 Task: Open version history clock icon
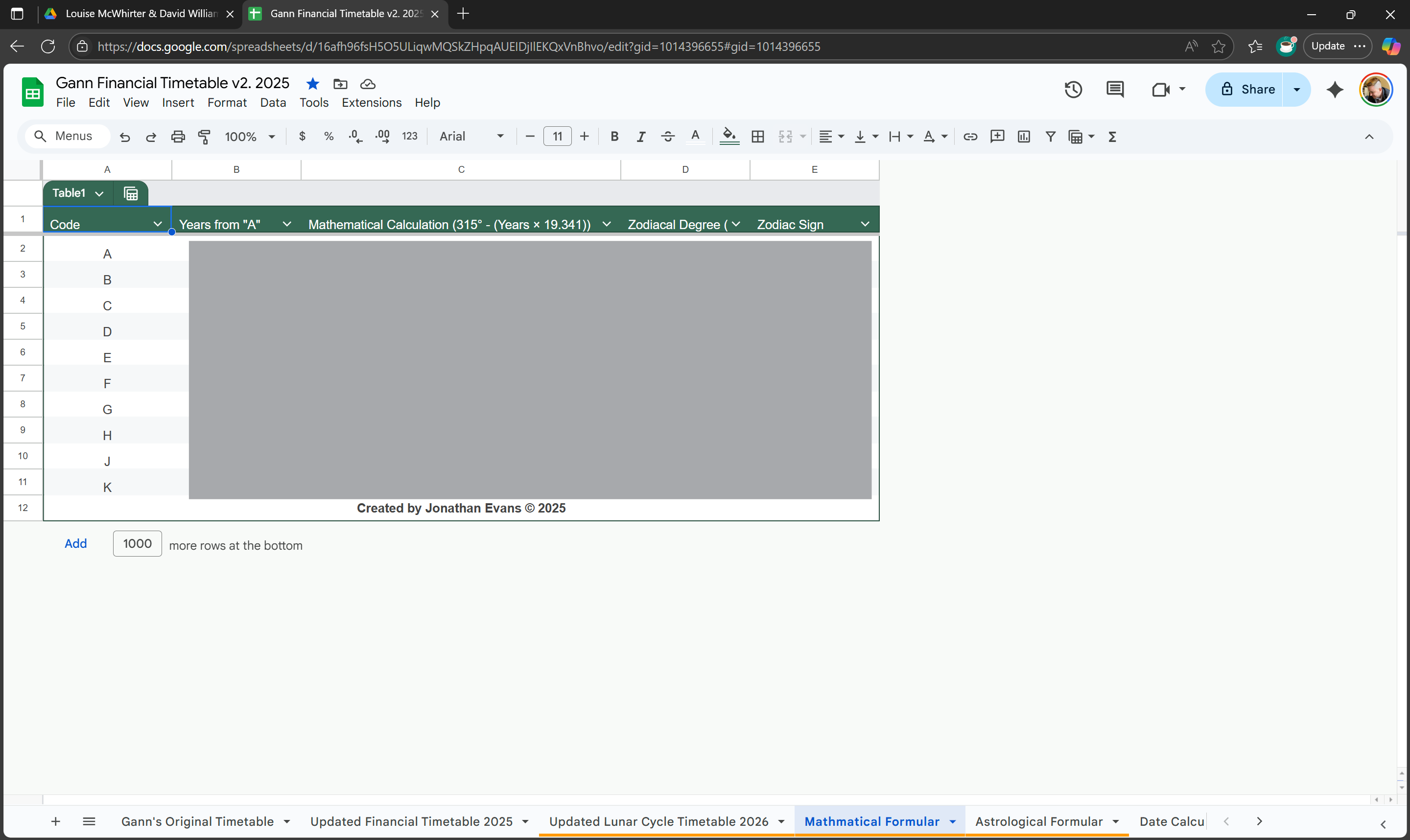1073,90
